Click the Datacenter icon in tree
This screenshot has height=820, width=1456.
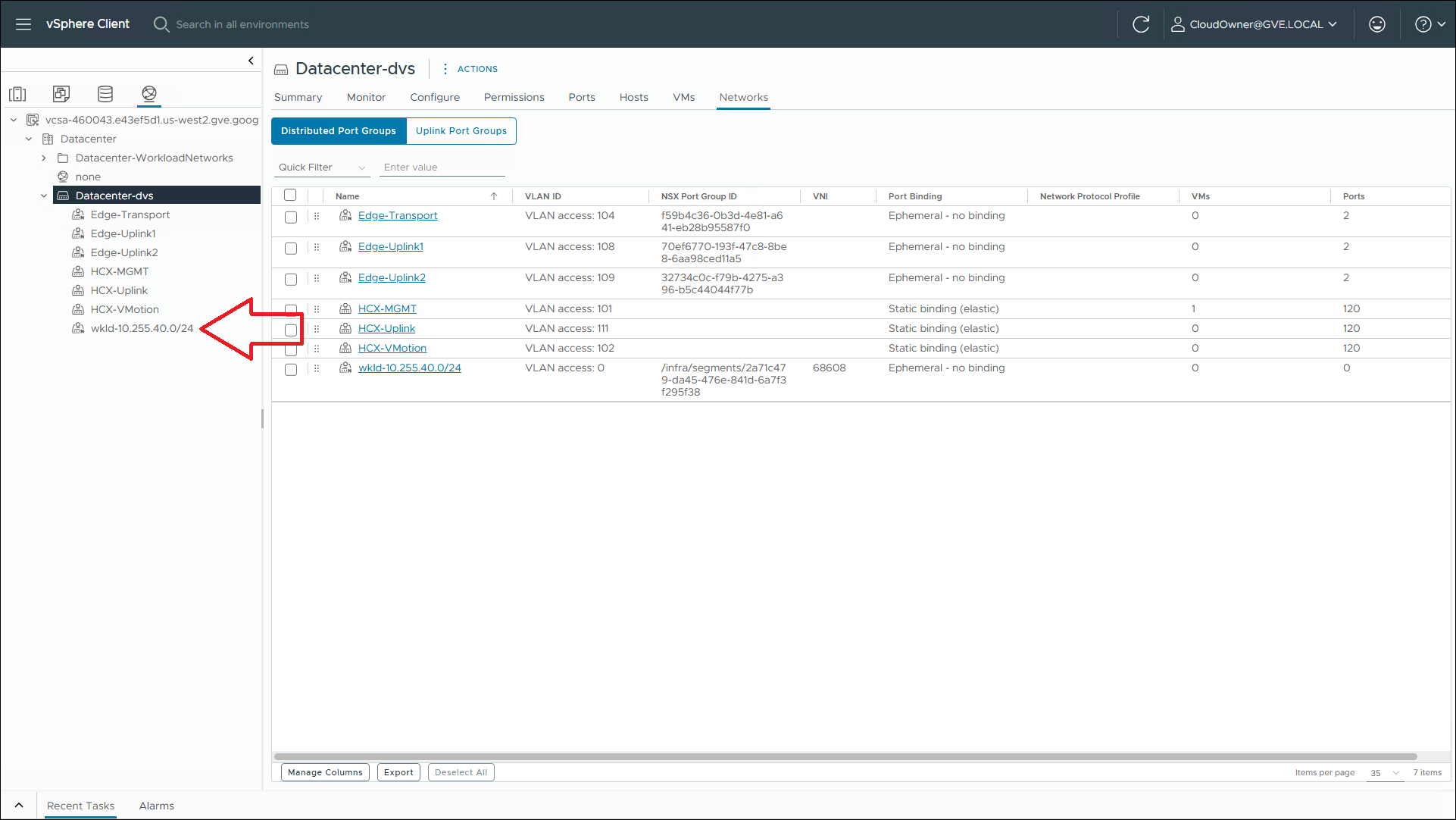pos(48,139)
